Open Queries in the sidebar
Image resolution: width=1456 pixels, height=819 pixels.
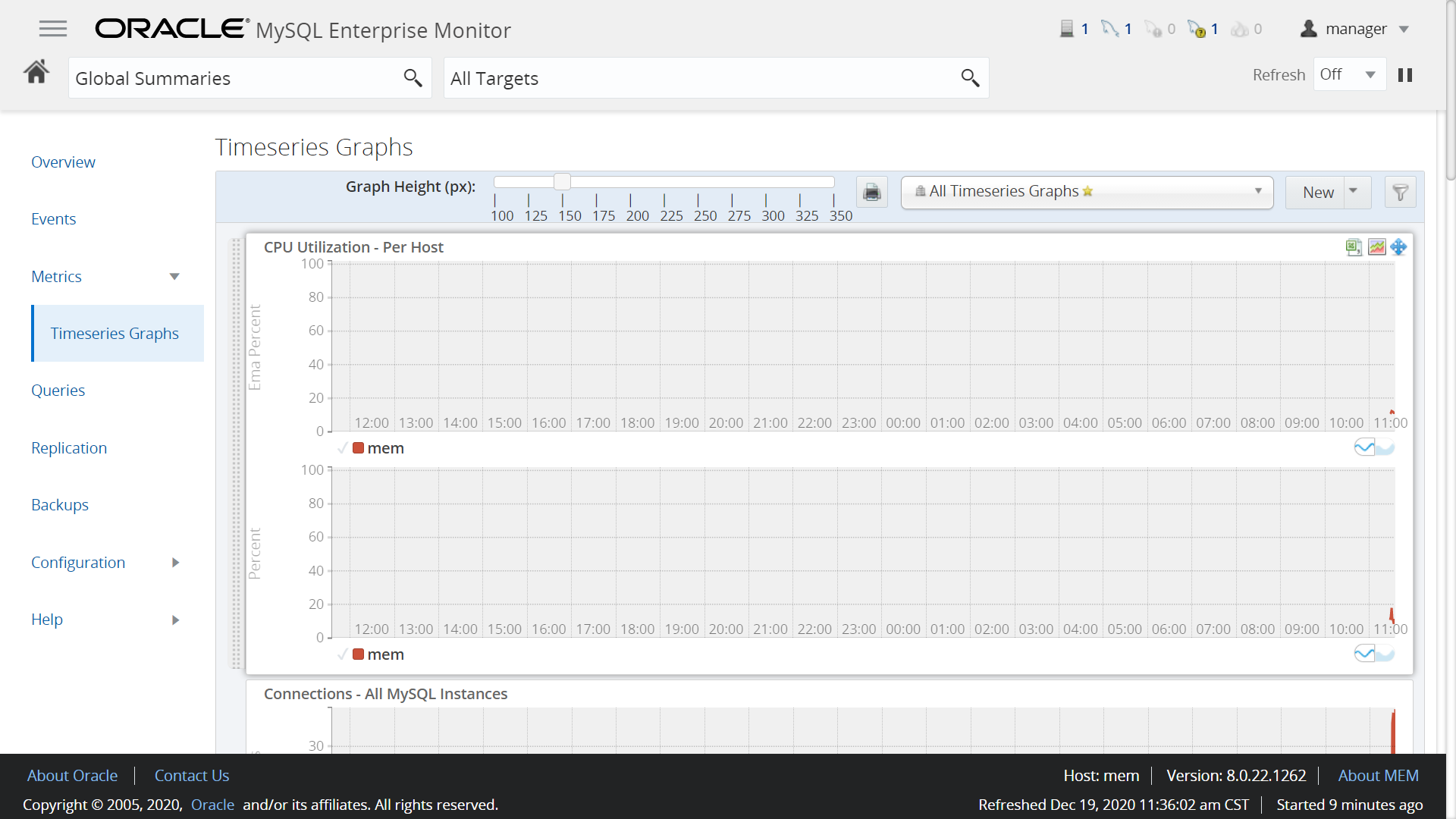58,391
